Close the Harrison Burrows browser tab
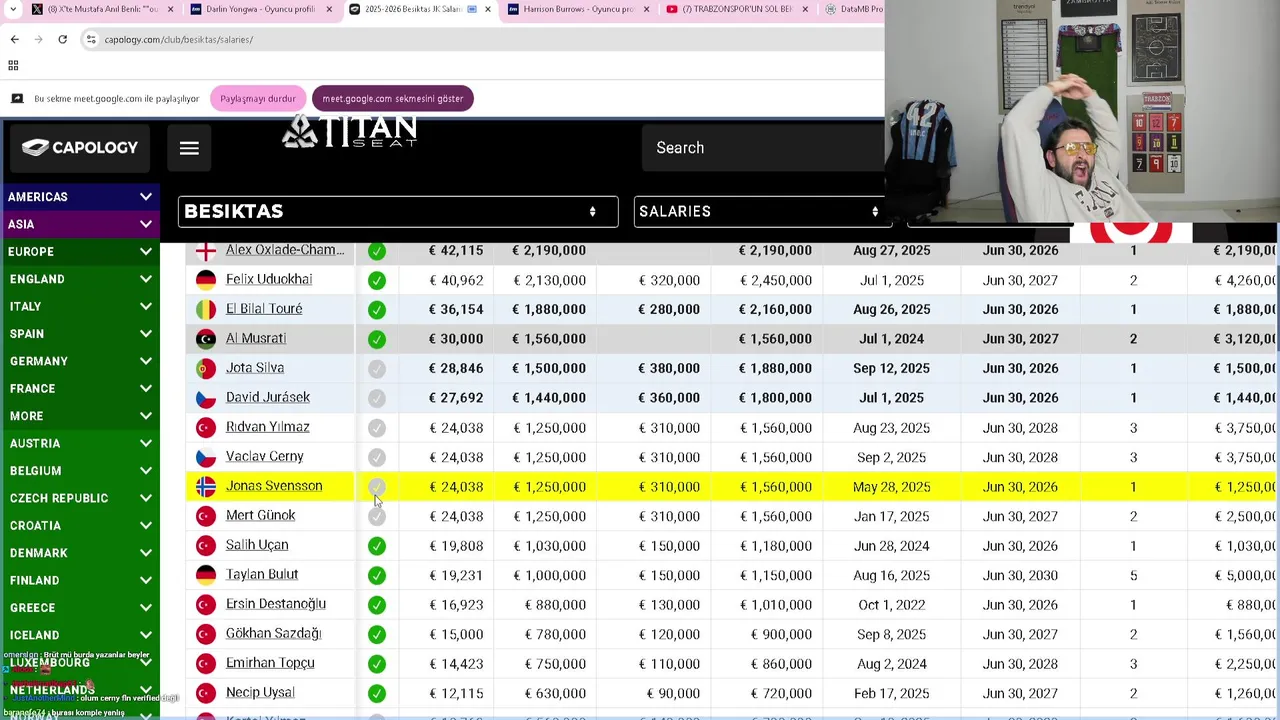1280x720 pixels. click(x=646, y=9)
